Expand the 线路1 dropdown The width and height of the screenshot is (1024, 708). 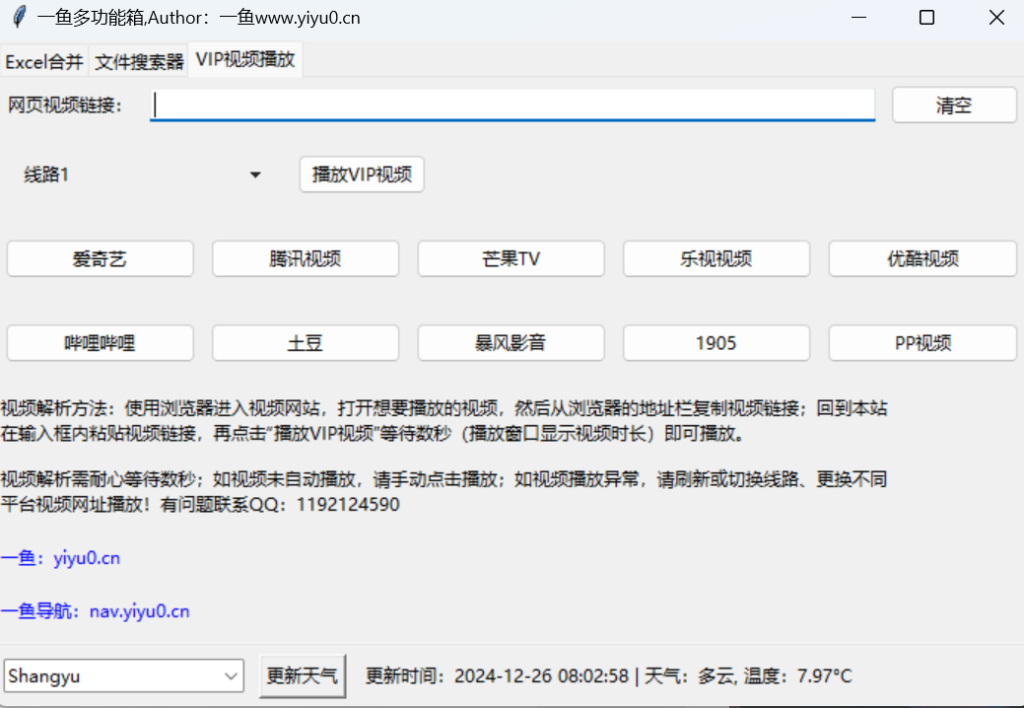tap(142, 175)
